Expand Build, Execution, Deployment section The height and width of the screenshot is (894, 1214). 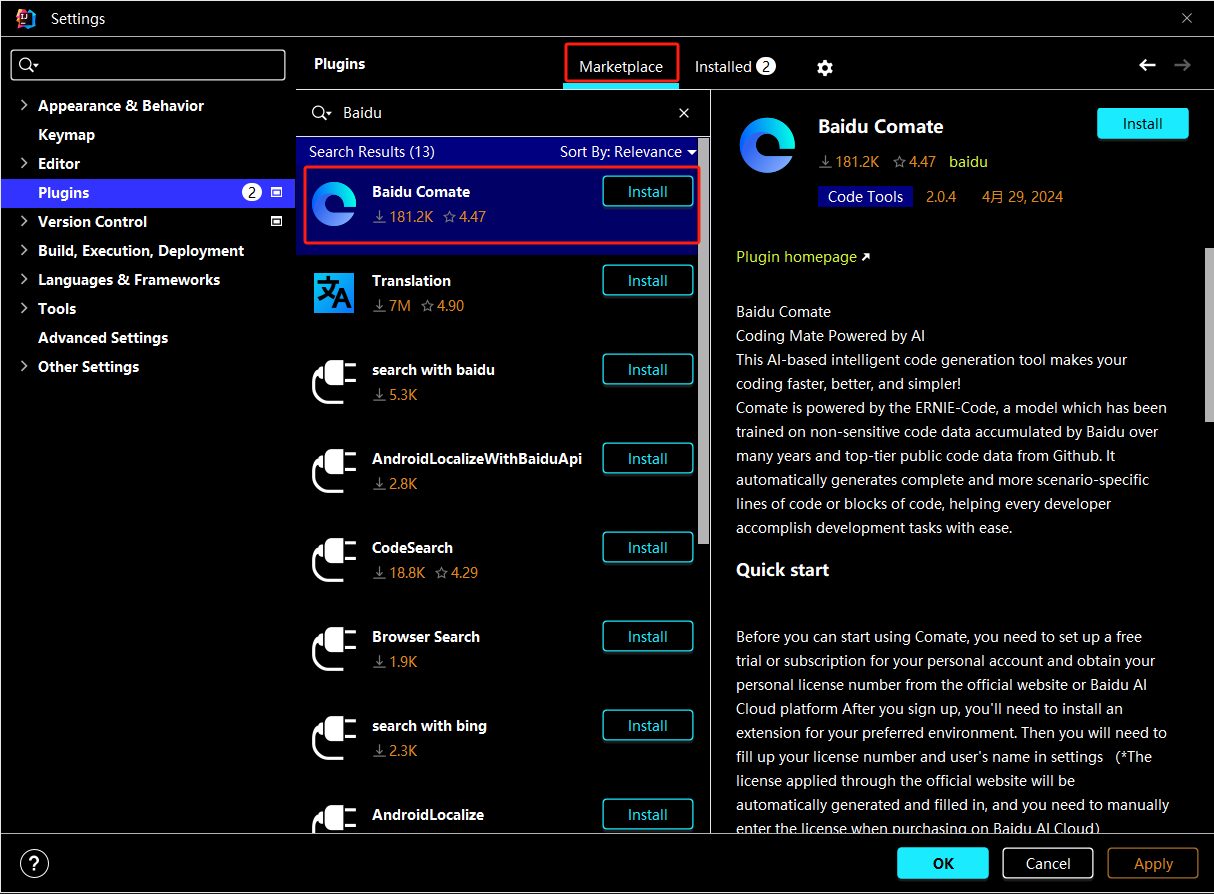pos(24,250)
